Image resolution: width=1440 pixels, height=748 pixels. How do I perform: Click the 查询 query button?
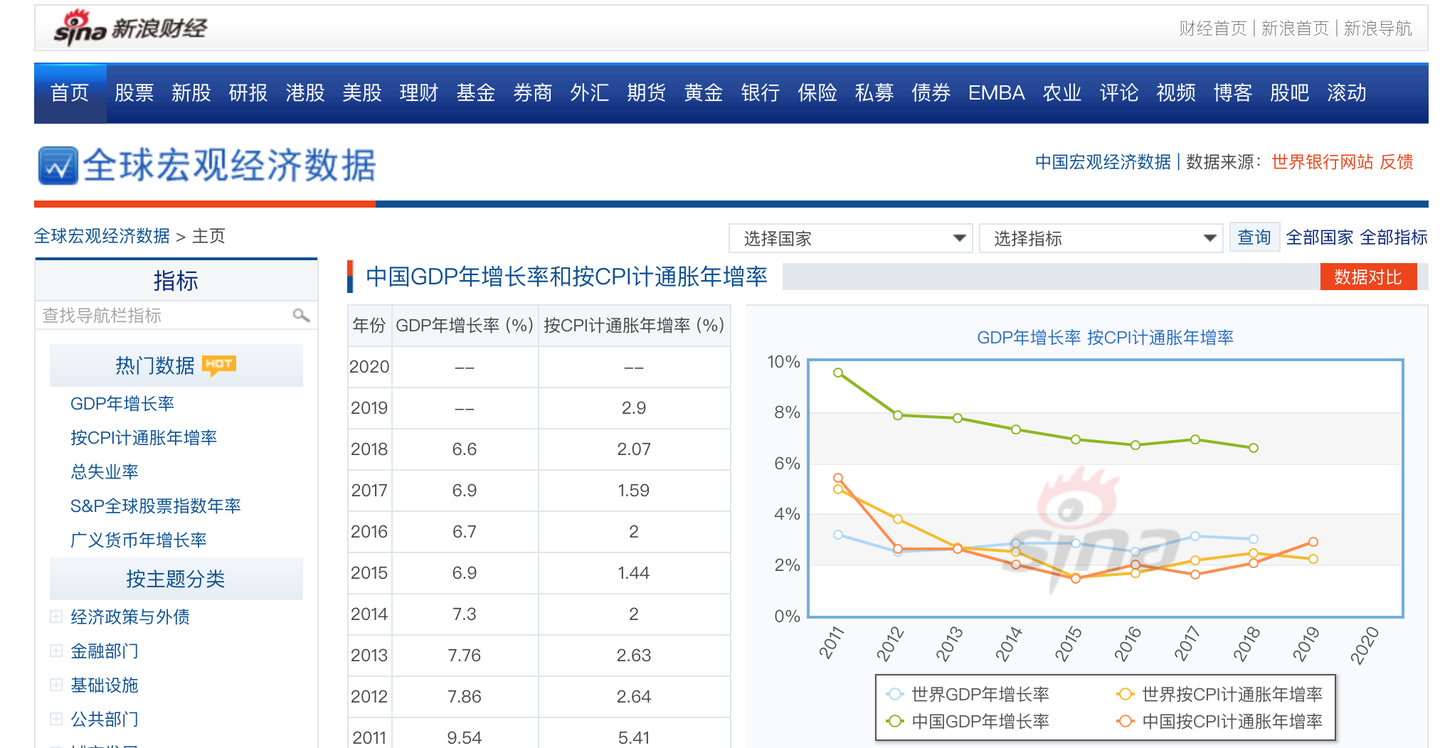(x=1254, y=237)
